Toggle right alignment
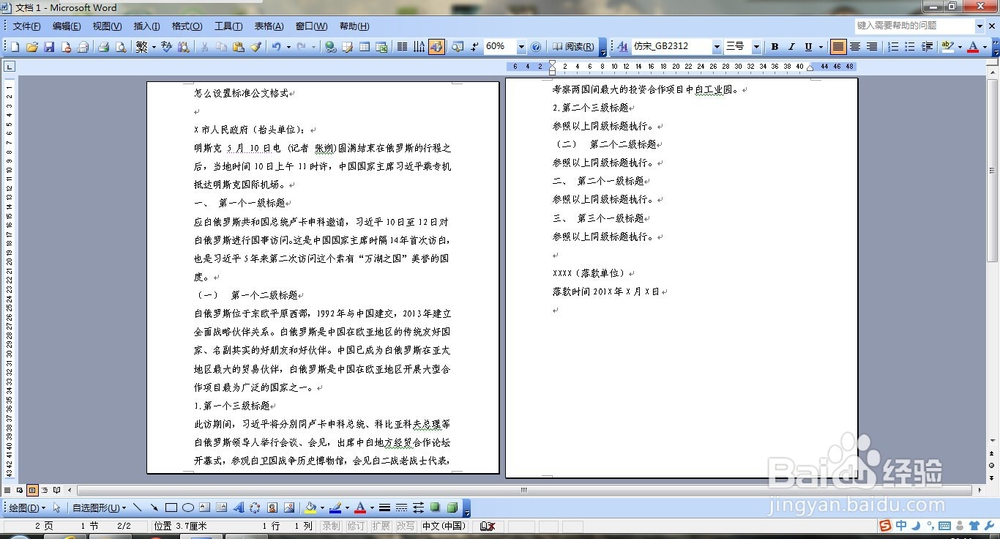The width and height of the screenshot is (1000, 539). [872, 47]
